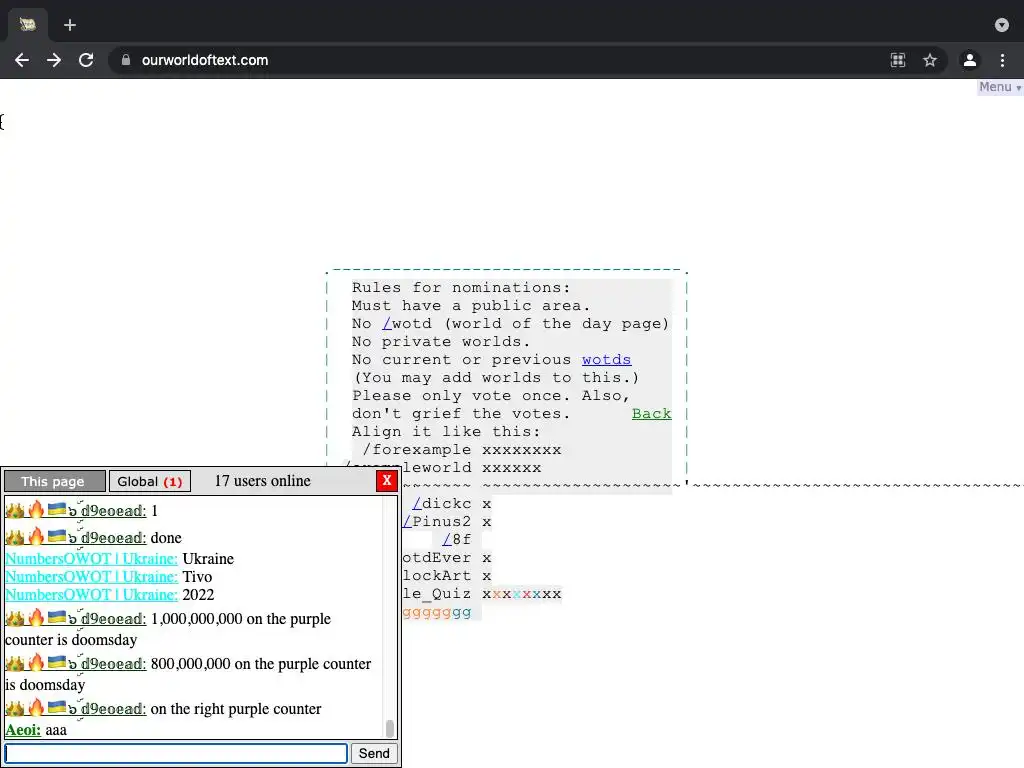Click the '/forexample xxxxxxxx' sample line
Viewport: 1024px width, 768px height.
(461, 449)
